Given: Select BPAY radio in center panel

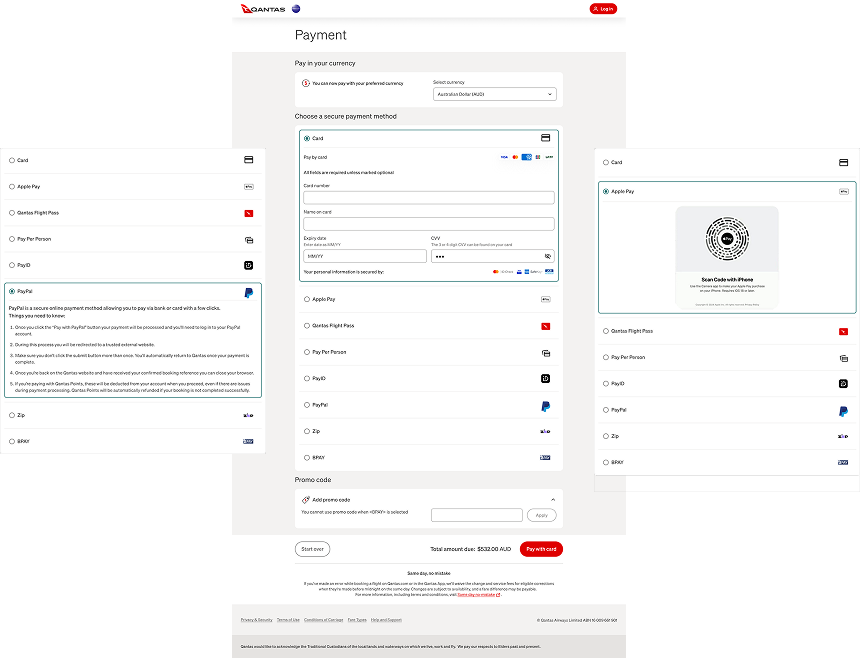Looking at the screenshot, I should (307, 457).
